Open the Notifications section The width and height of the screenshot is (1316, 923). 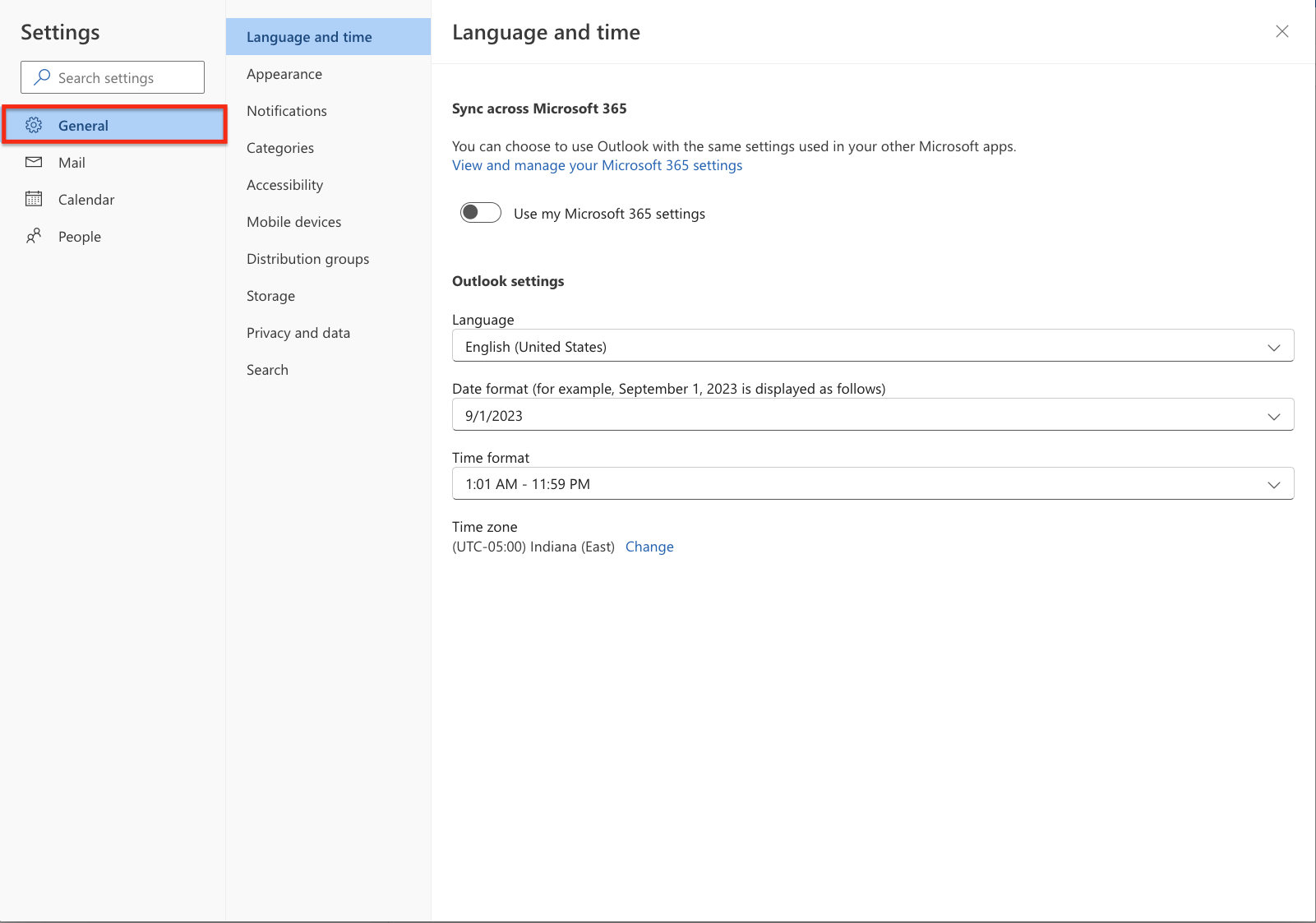click(328, 111)
